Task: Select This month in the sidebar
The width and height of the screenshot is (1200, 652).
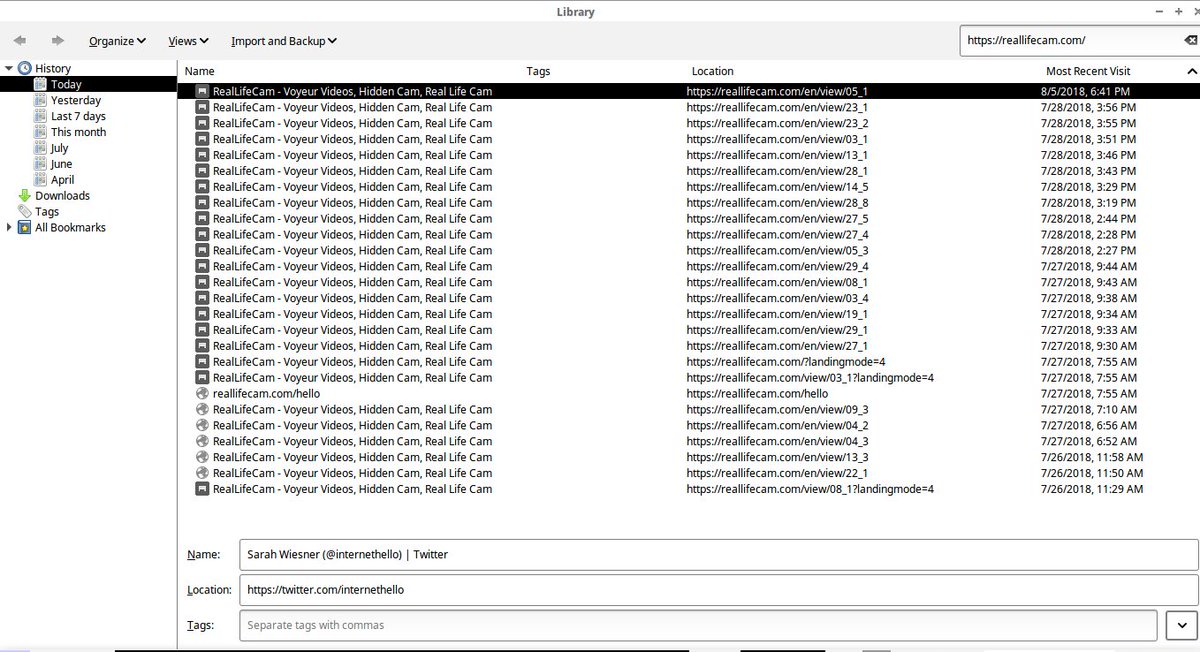Action: click(x=78, y=132)
